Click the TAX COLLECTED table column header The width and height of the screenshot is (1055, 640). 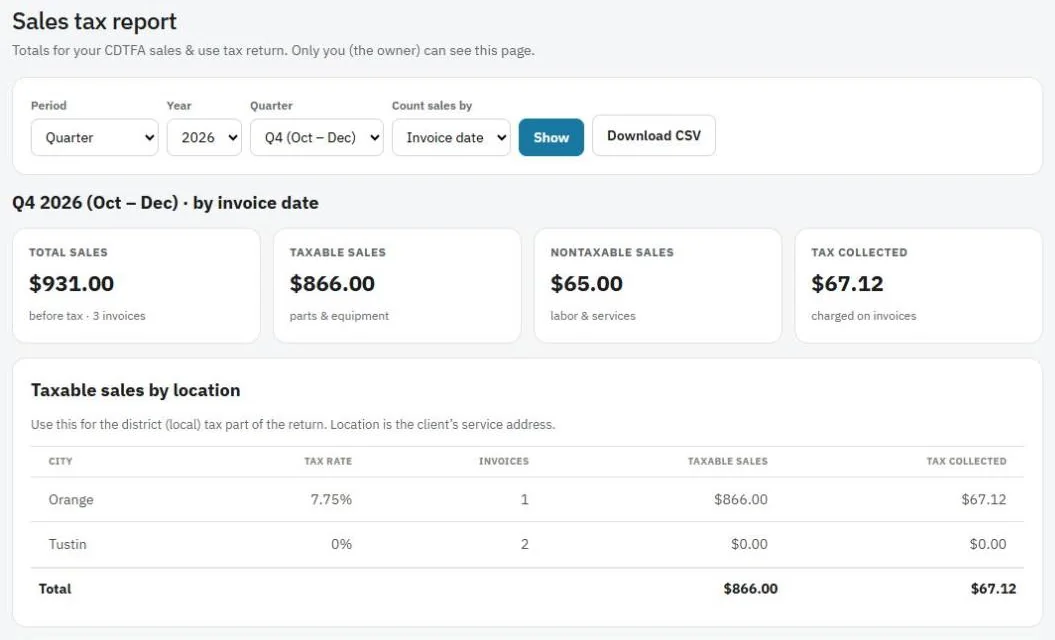(966, 461)
